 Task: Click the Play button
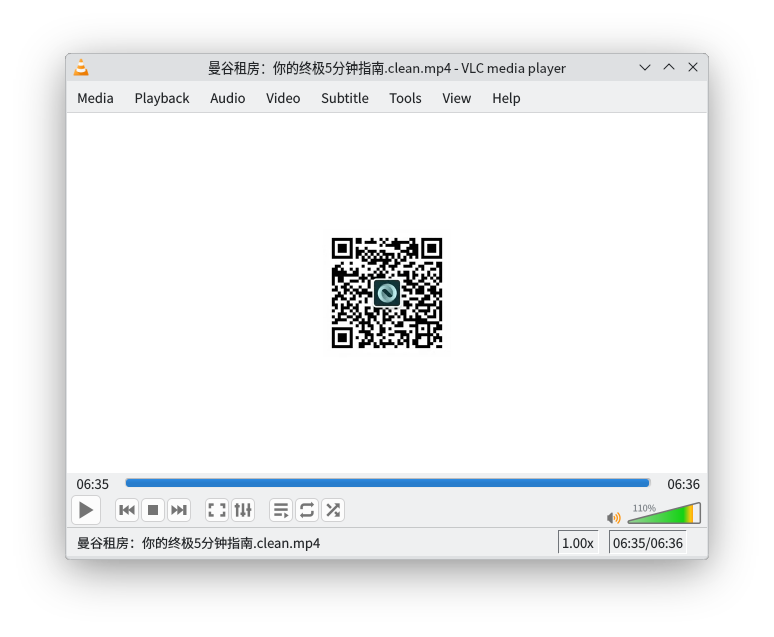pos(86,510)
